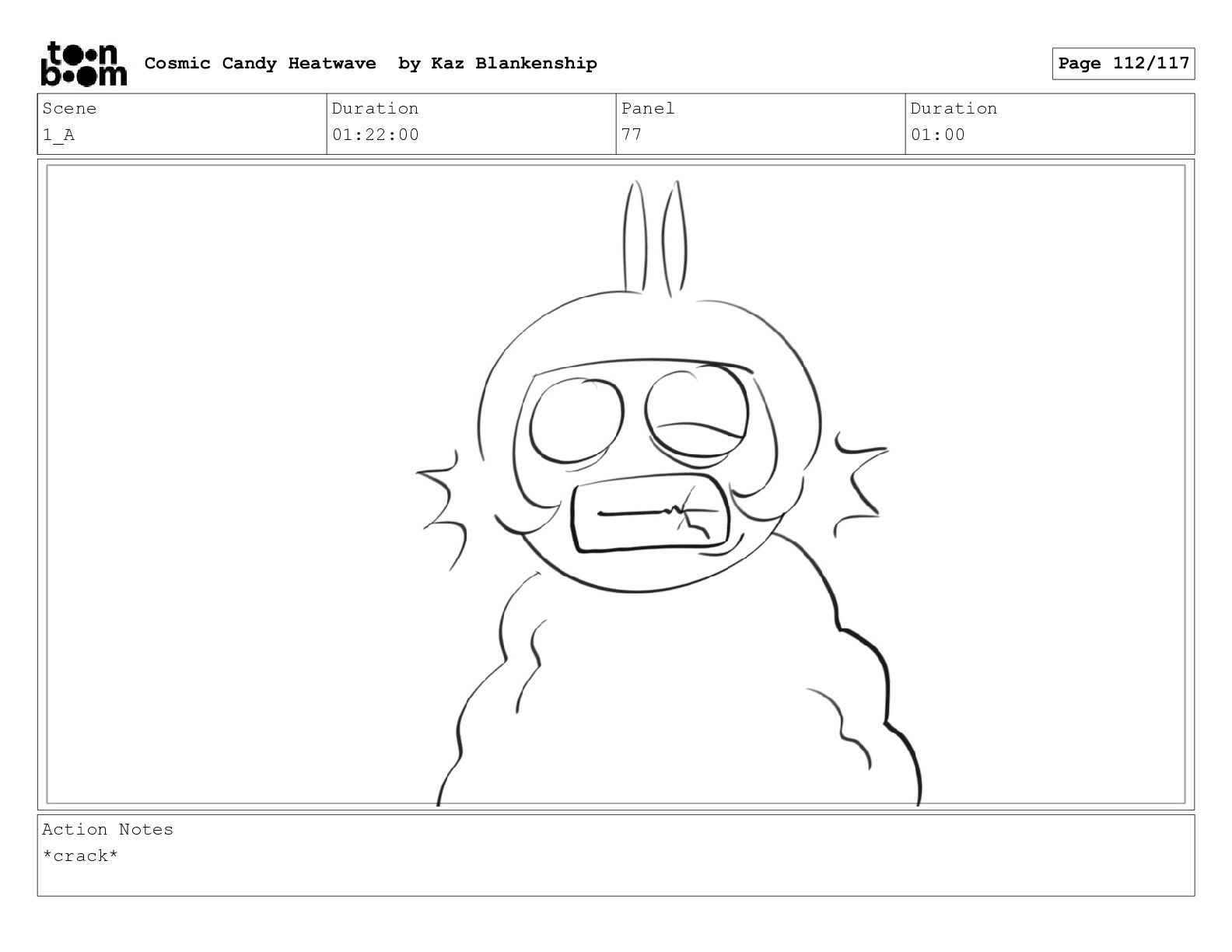Click the "Page 112/117" page indicator
Viewport: 1232px width, 952px height.
(1123, 64)
